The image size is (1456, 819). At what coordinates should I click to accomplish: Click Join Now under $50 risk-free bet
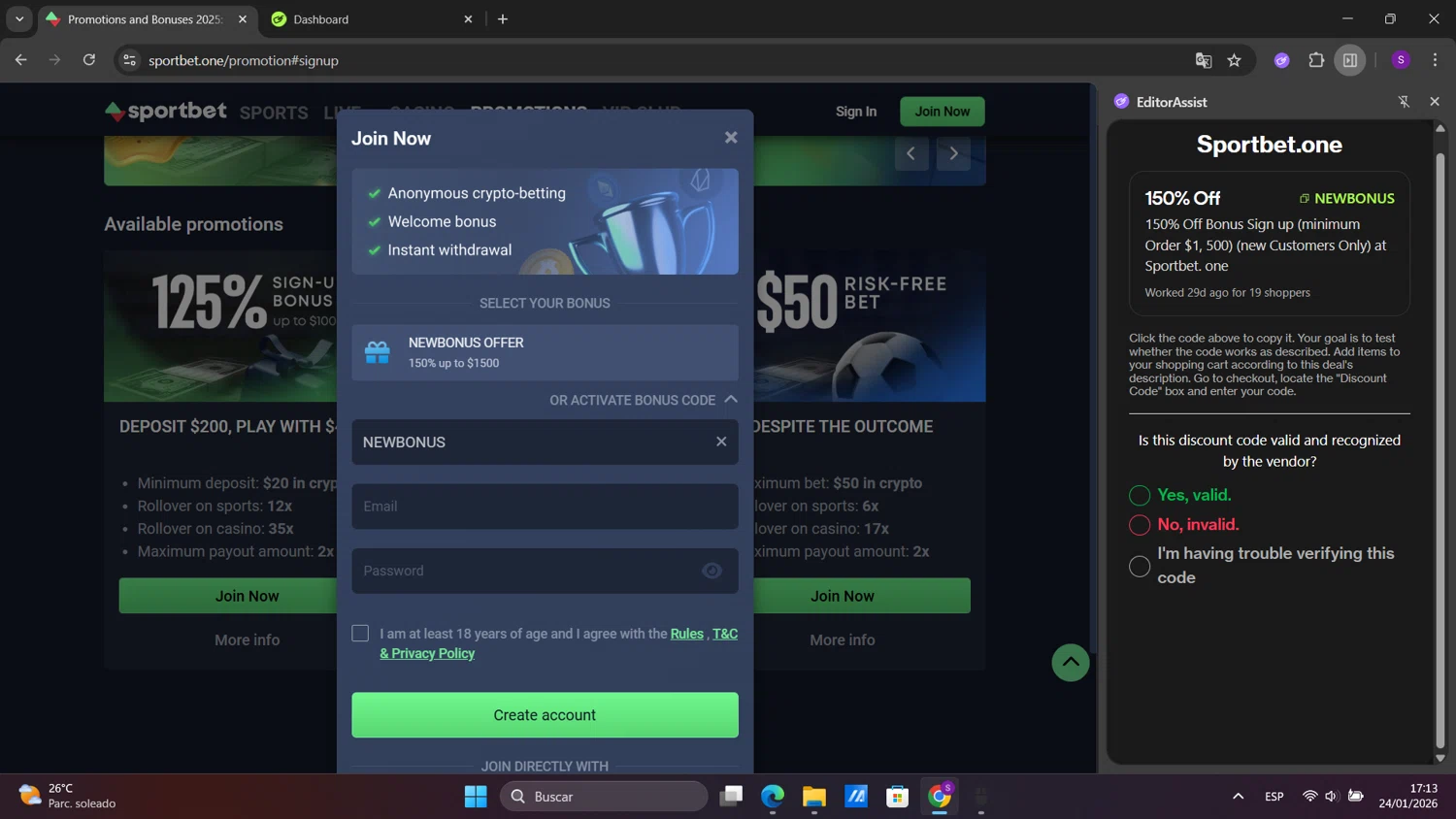point(862,596)
